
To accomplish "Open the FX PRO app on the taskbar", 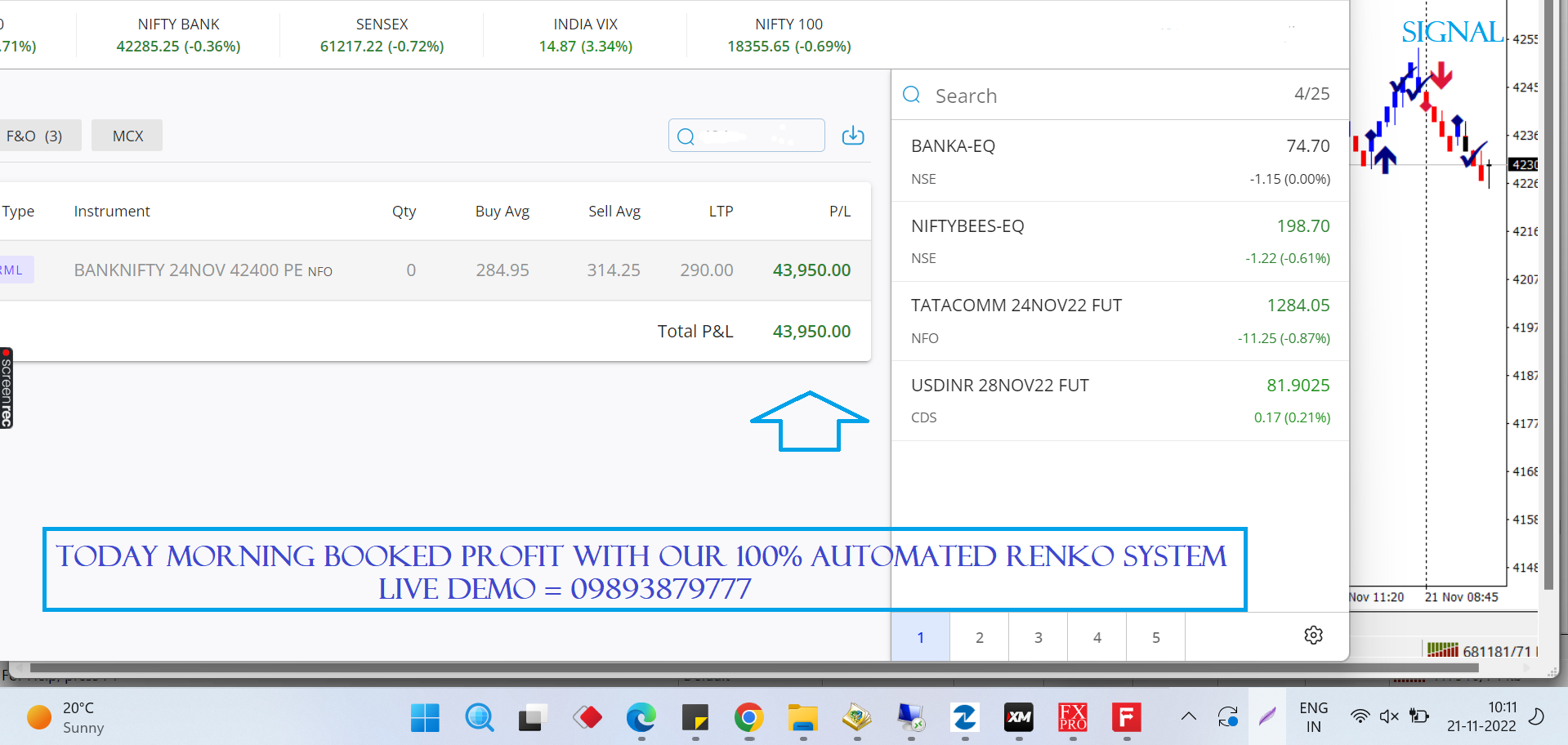I will (1072, 717).
